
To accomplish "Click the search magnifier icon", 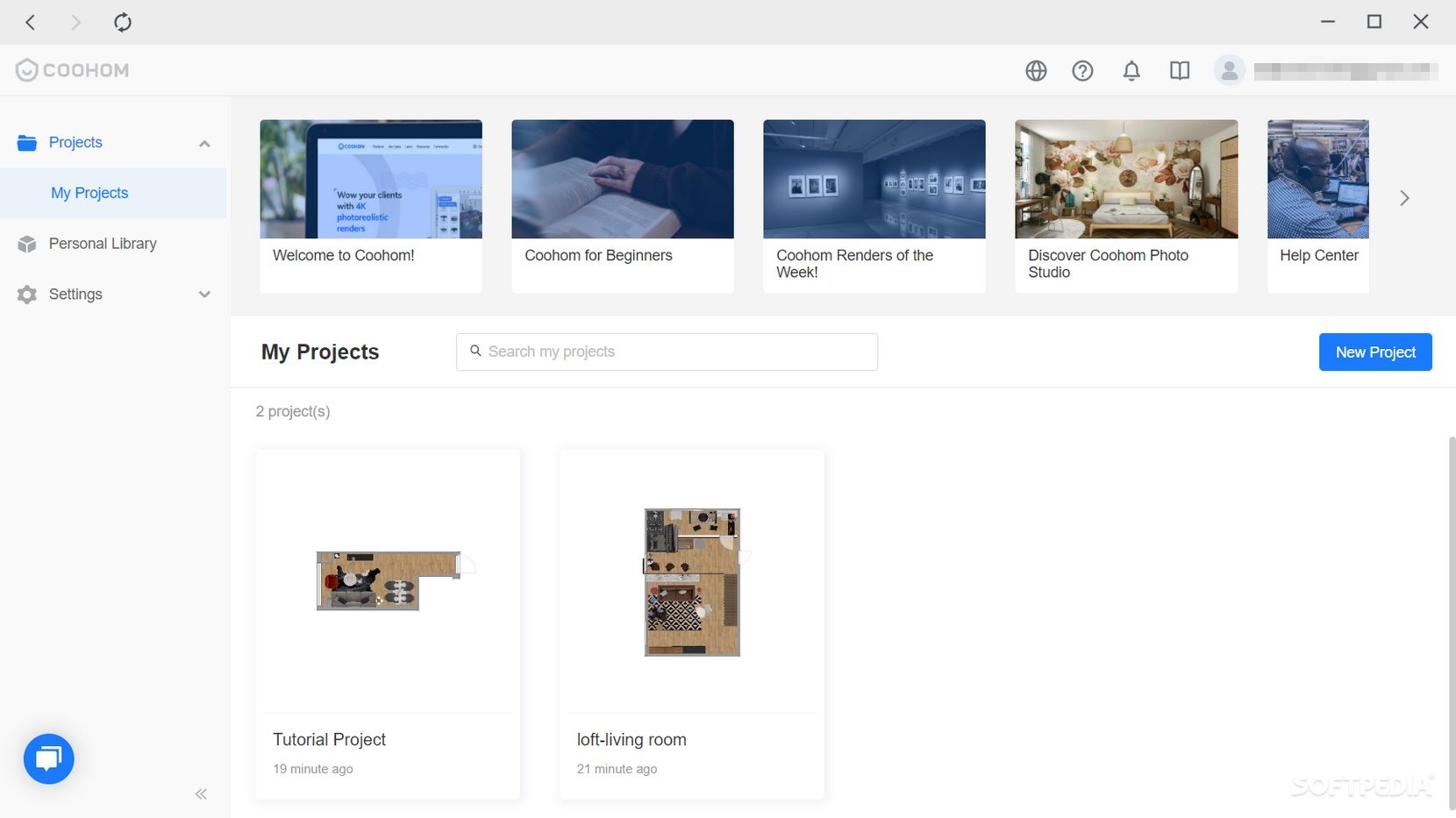I will click(475, 351).
